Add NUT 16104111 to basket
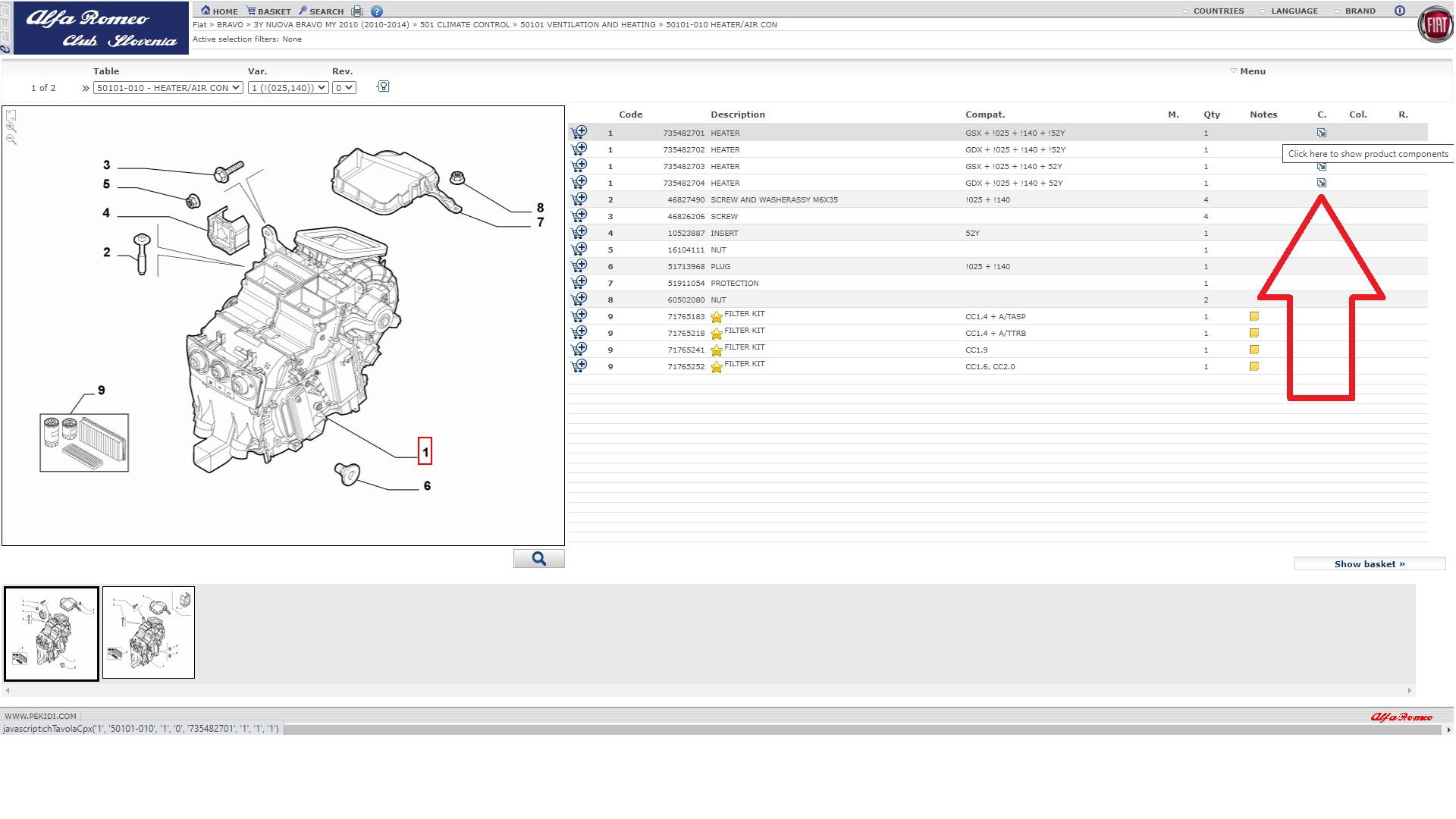This screenshot has width=1456, height=819. [x=579, y=249]
